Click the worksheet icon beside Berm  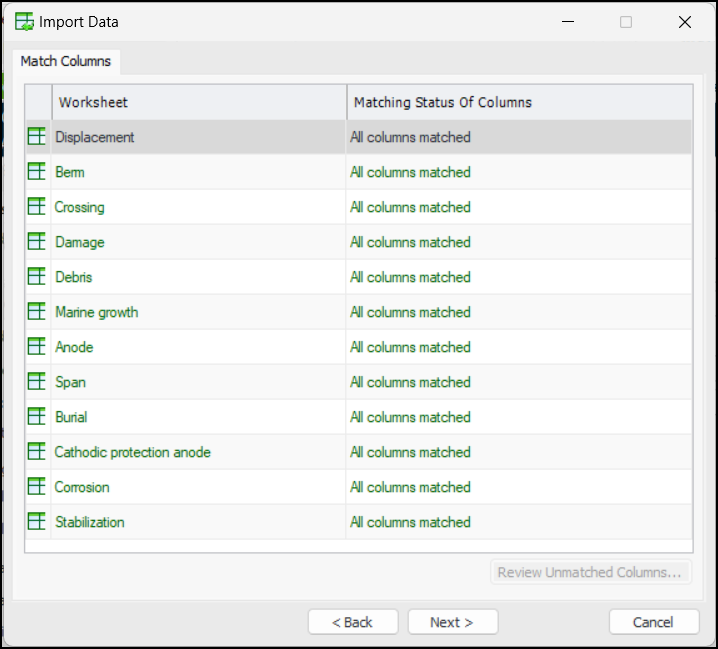pyautogui.click(x=37, y=172)
